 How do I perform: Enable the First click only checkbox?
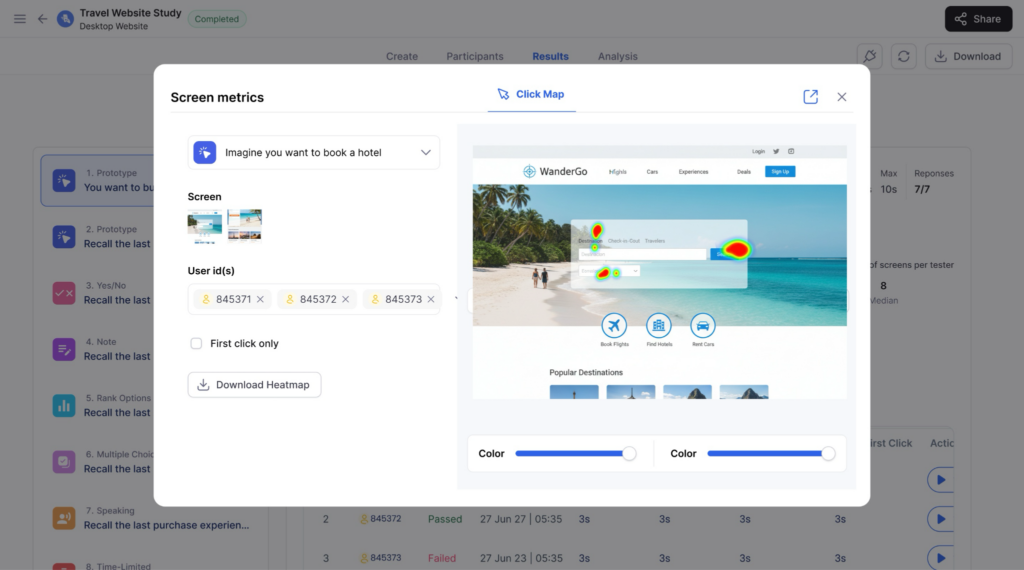pyautogui.click(x=196, y=343)
